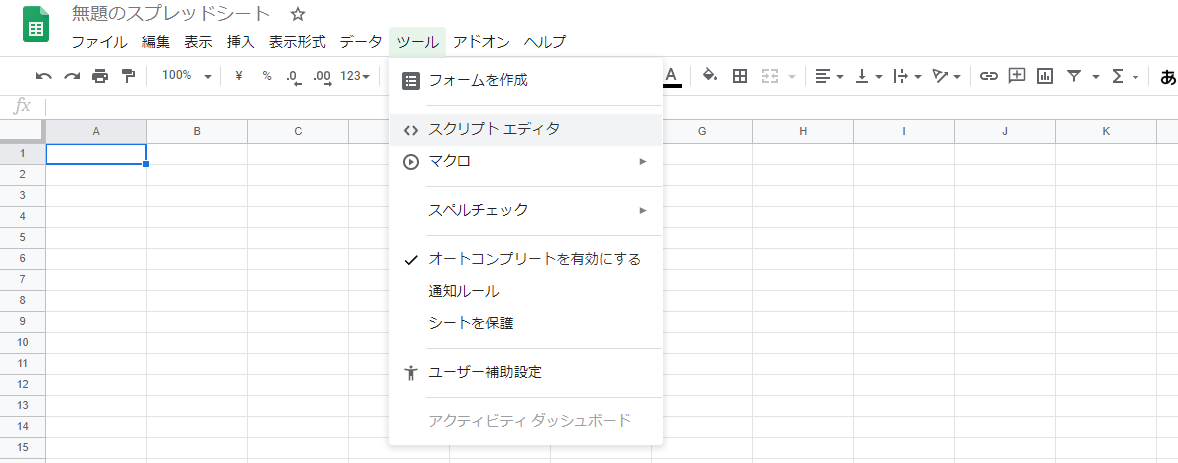
Task: Click the text rotation icon
Action: (x=941, y=76)
